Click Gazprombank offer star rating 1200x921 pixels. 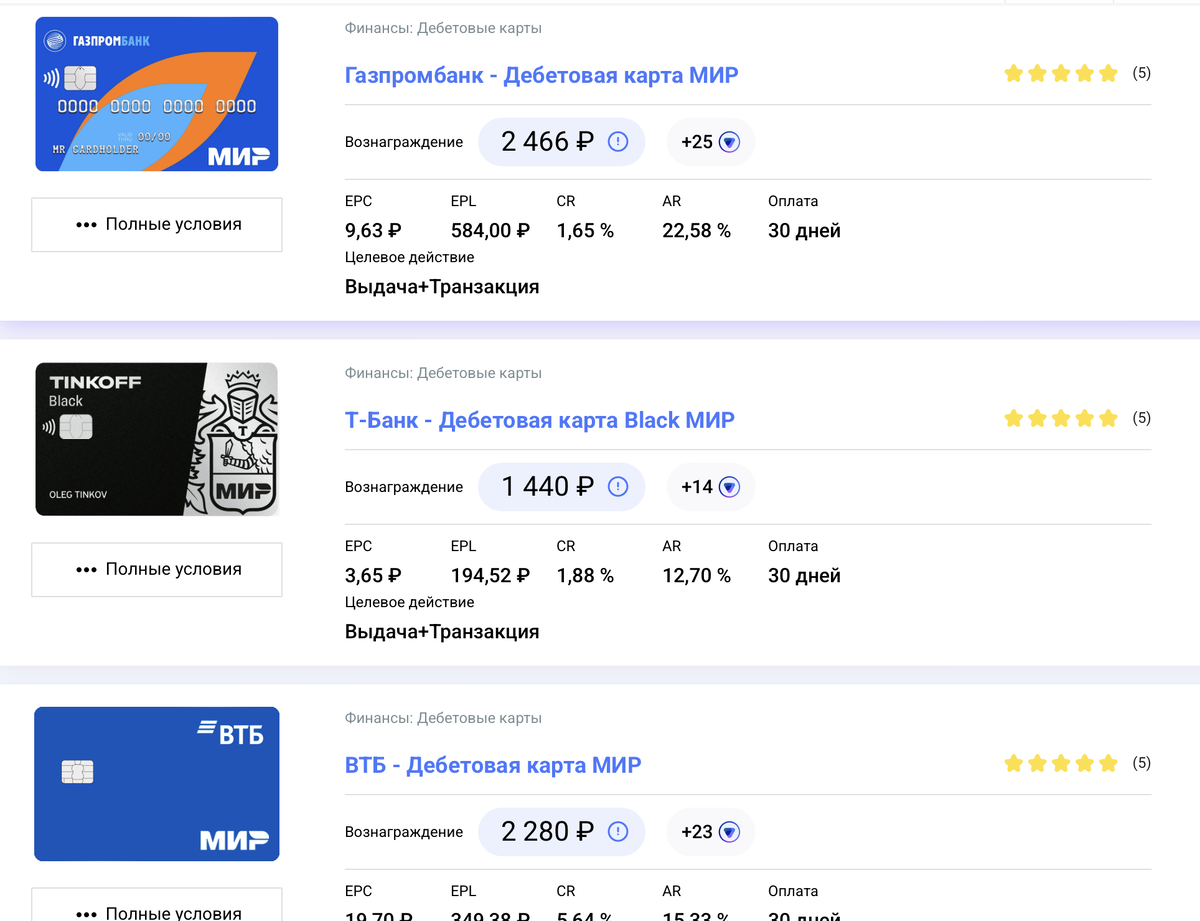click(1060, 73)
